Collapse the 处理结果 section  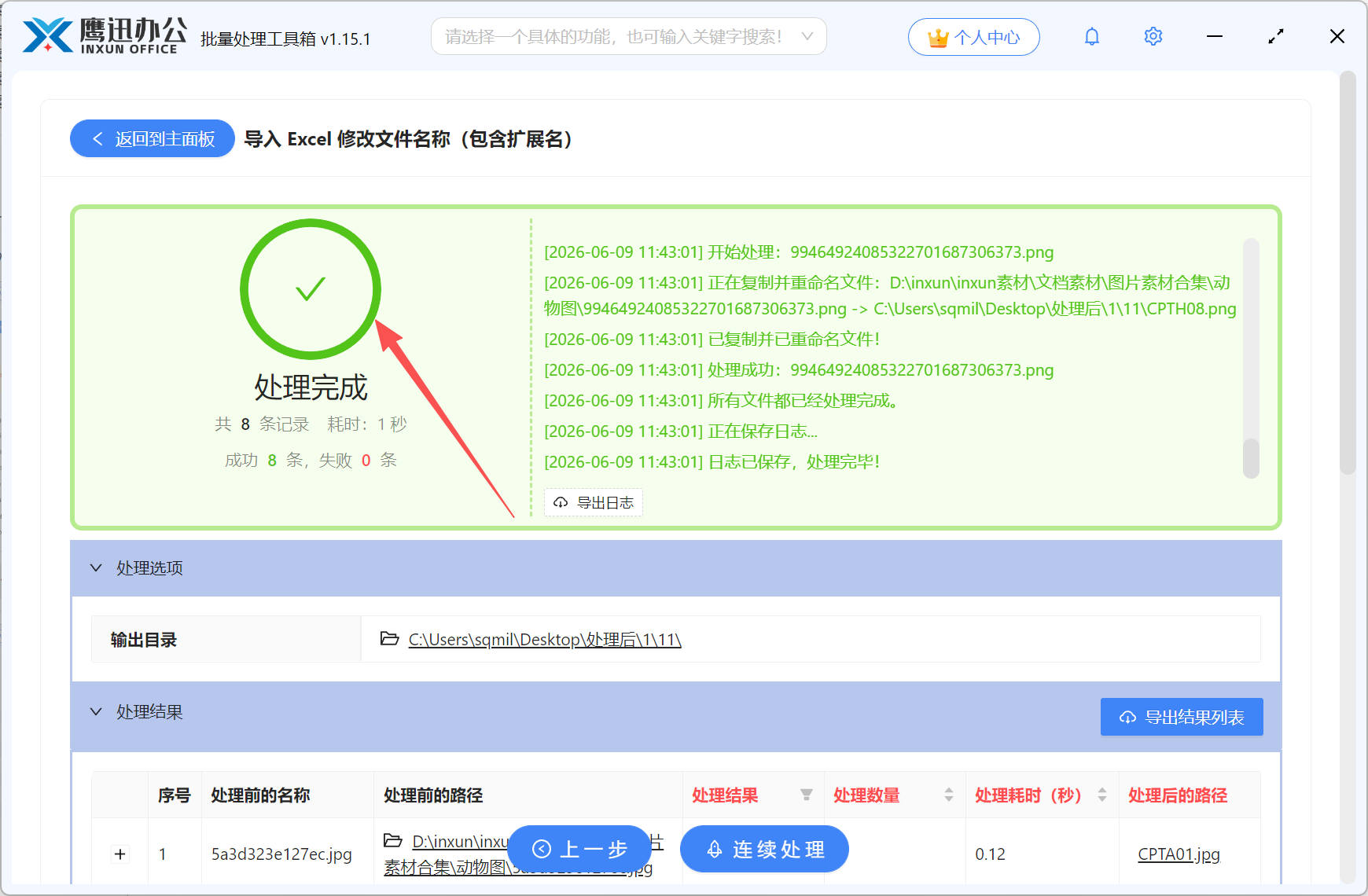point(96,711)
